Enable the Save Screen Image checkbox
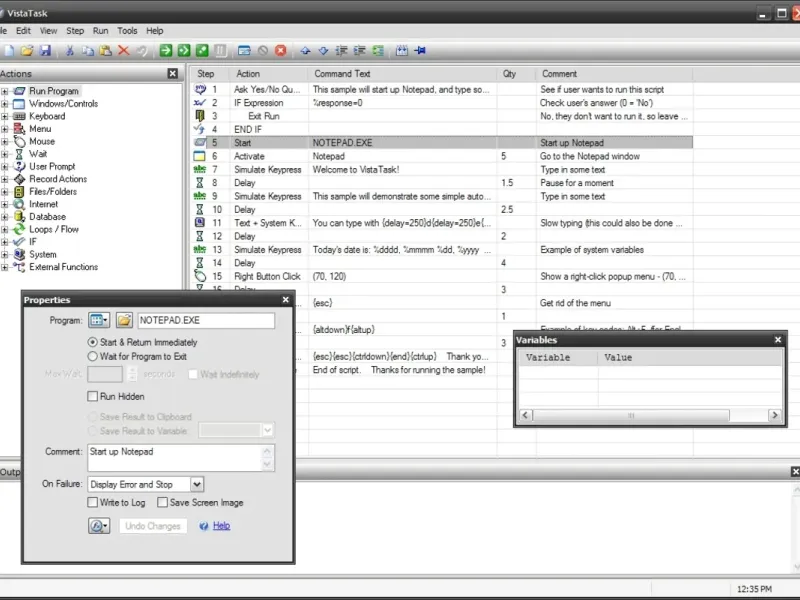 (x=162, y=502)
